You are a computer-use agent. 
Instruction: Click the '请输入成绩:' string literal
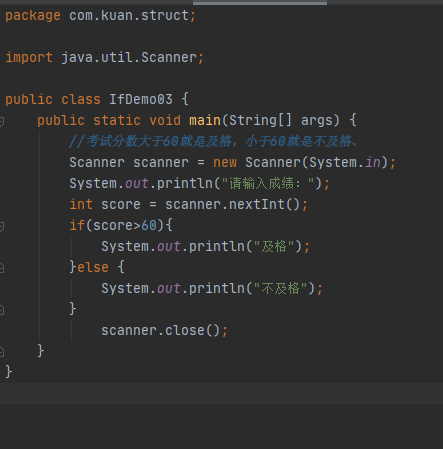point(268,183)
